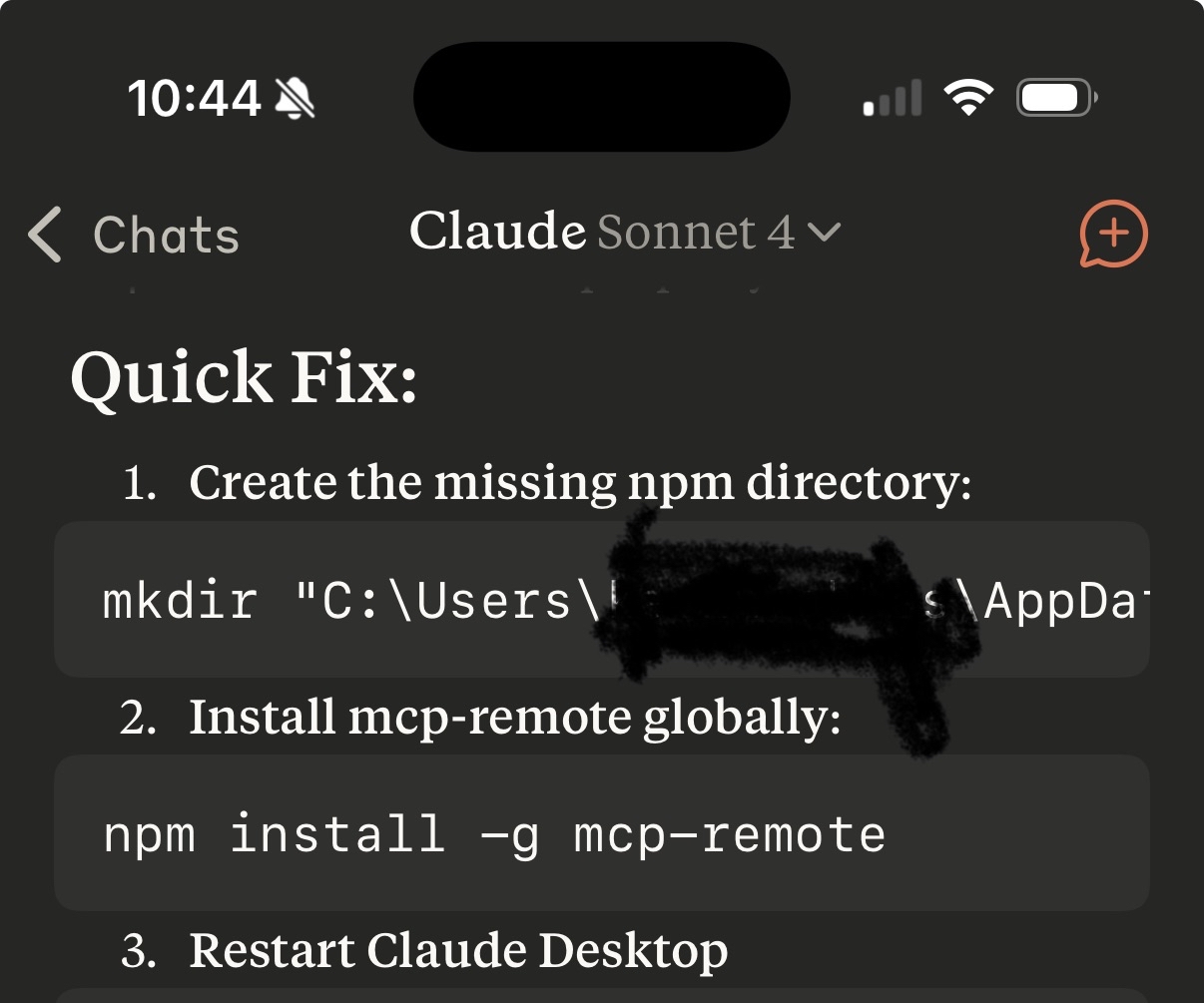Tap the Claude title in the header
Image resolution: width=1204 pixels, height=1003 pixels.
point(497,232)
